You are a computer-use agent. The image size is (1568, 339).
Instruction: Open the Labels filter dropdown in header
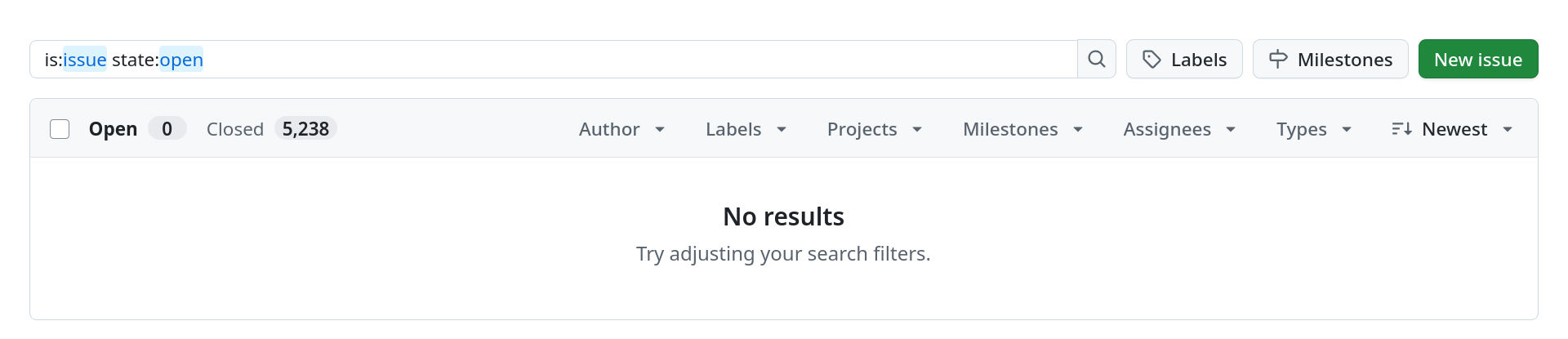point(746,129)
